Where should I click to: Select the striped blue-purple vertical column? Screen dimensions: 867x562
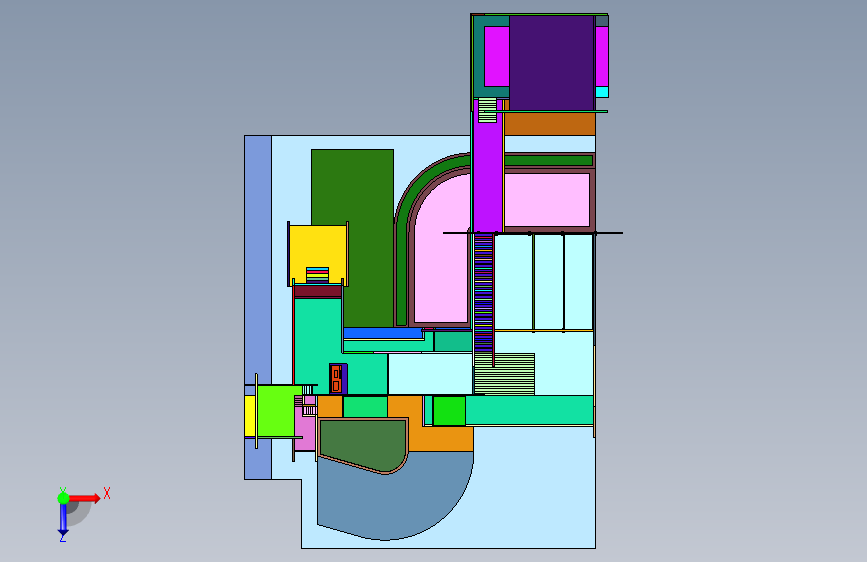[x=483, y=293]
